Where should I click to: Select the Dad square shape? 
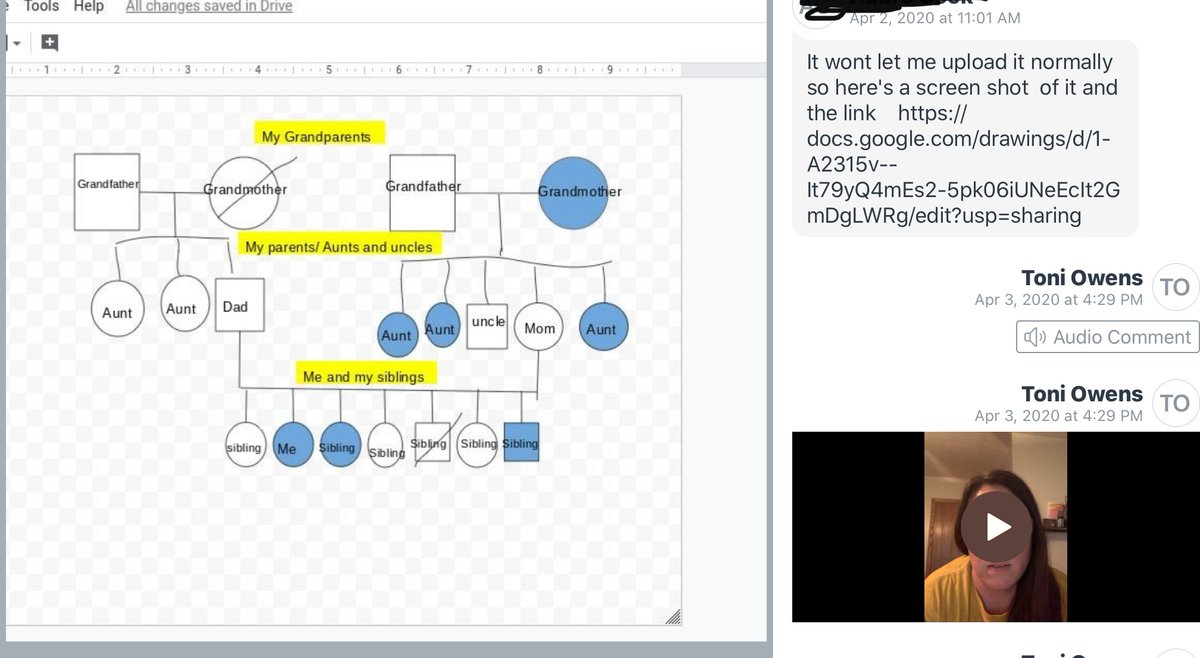(x=239, y=306)
